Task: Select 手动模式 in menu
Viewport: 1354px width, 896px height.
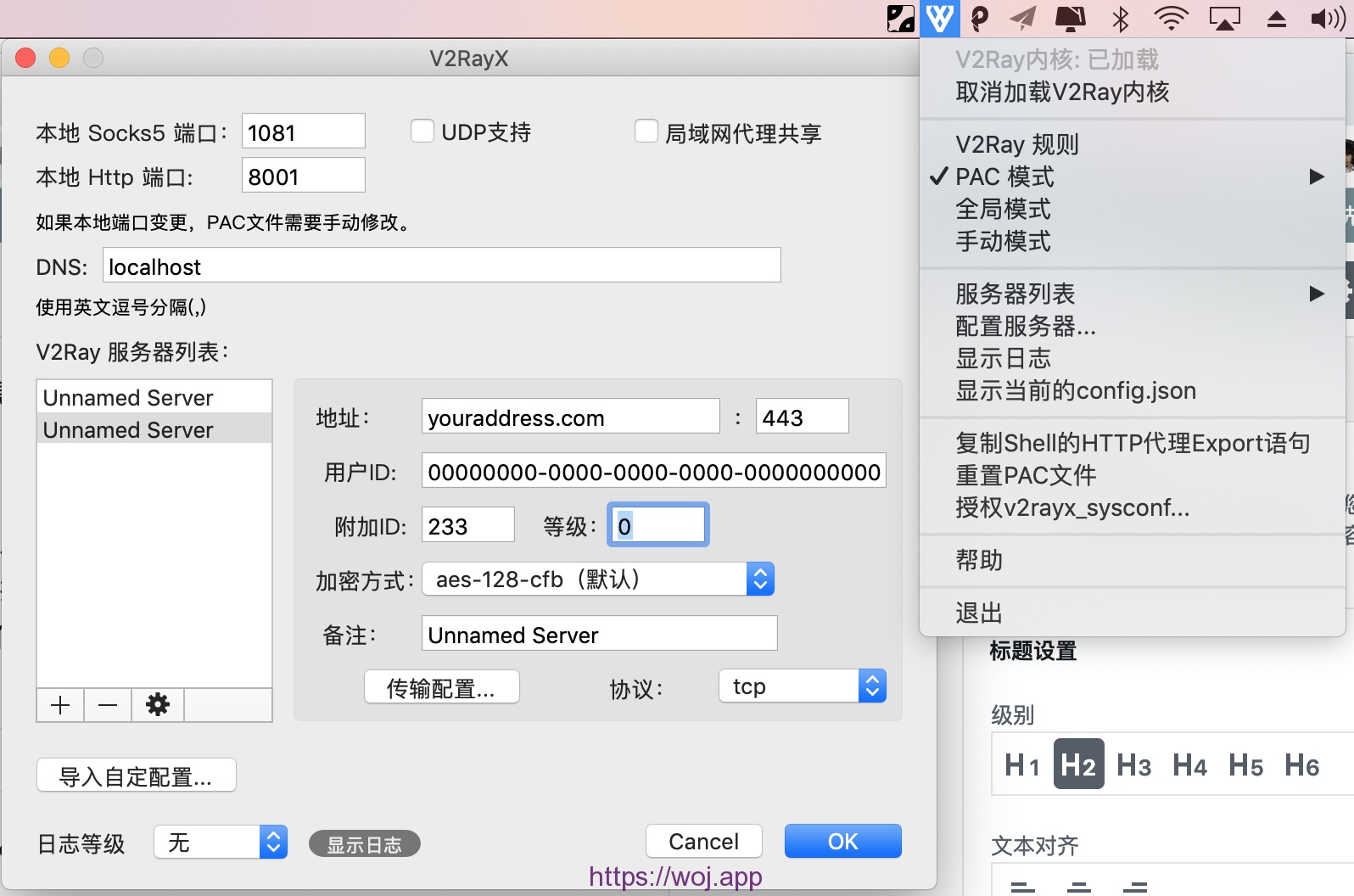Action: pos(1133,241)
